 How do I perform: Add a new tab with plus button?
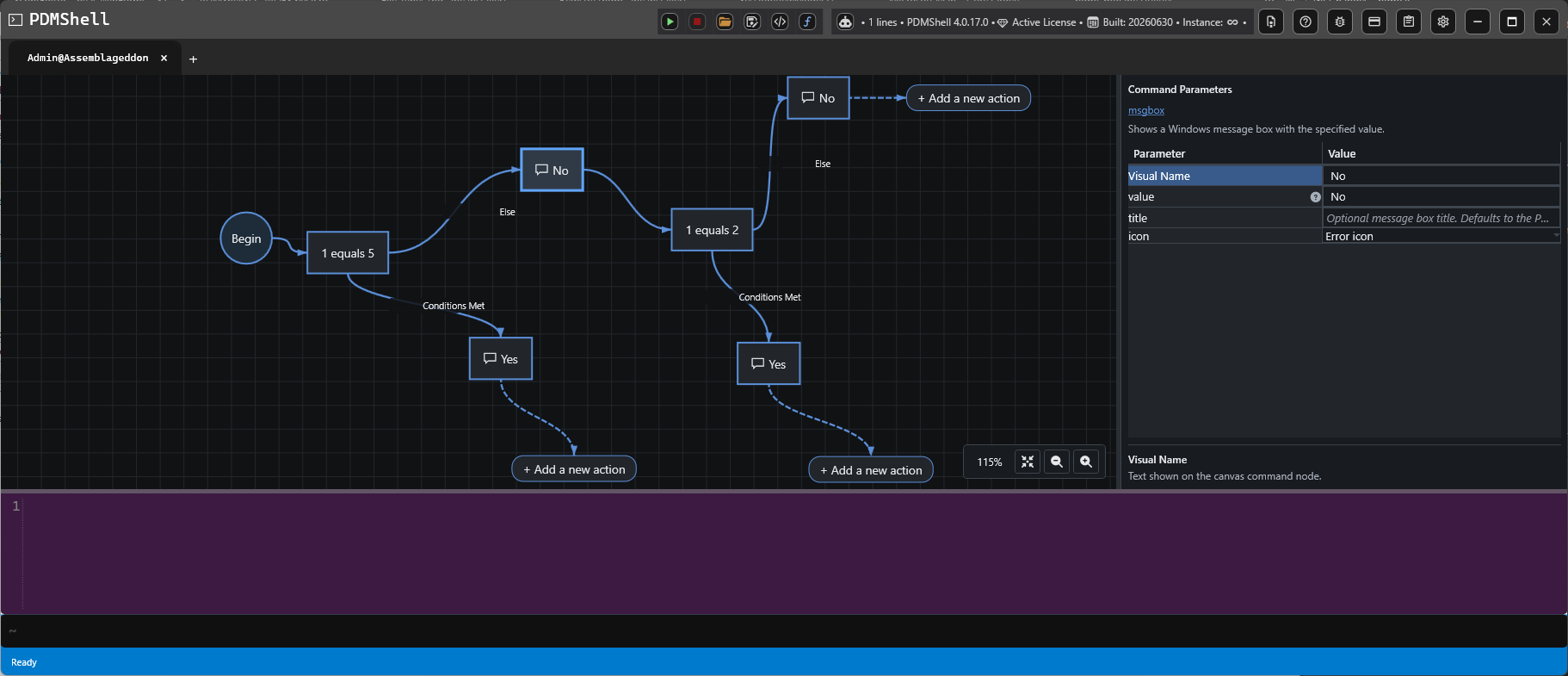pos(193,59)
